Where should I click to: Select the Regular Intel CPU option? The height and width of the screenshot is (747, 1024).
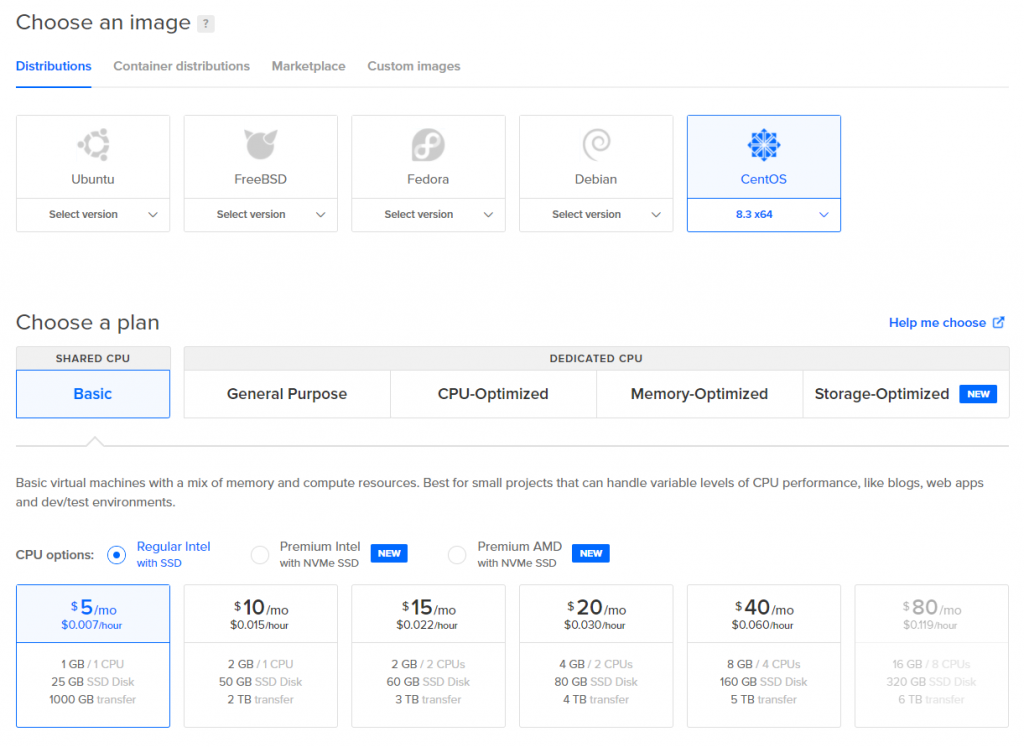(x=116, y=553)
